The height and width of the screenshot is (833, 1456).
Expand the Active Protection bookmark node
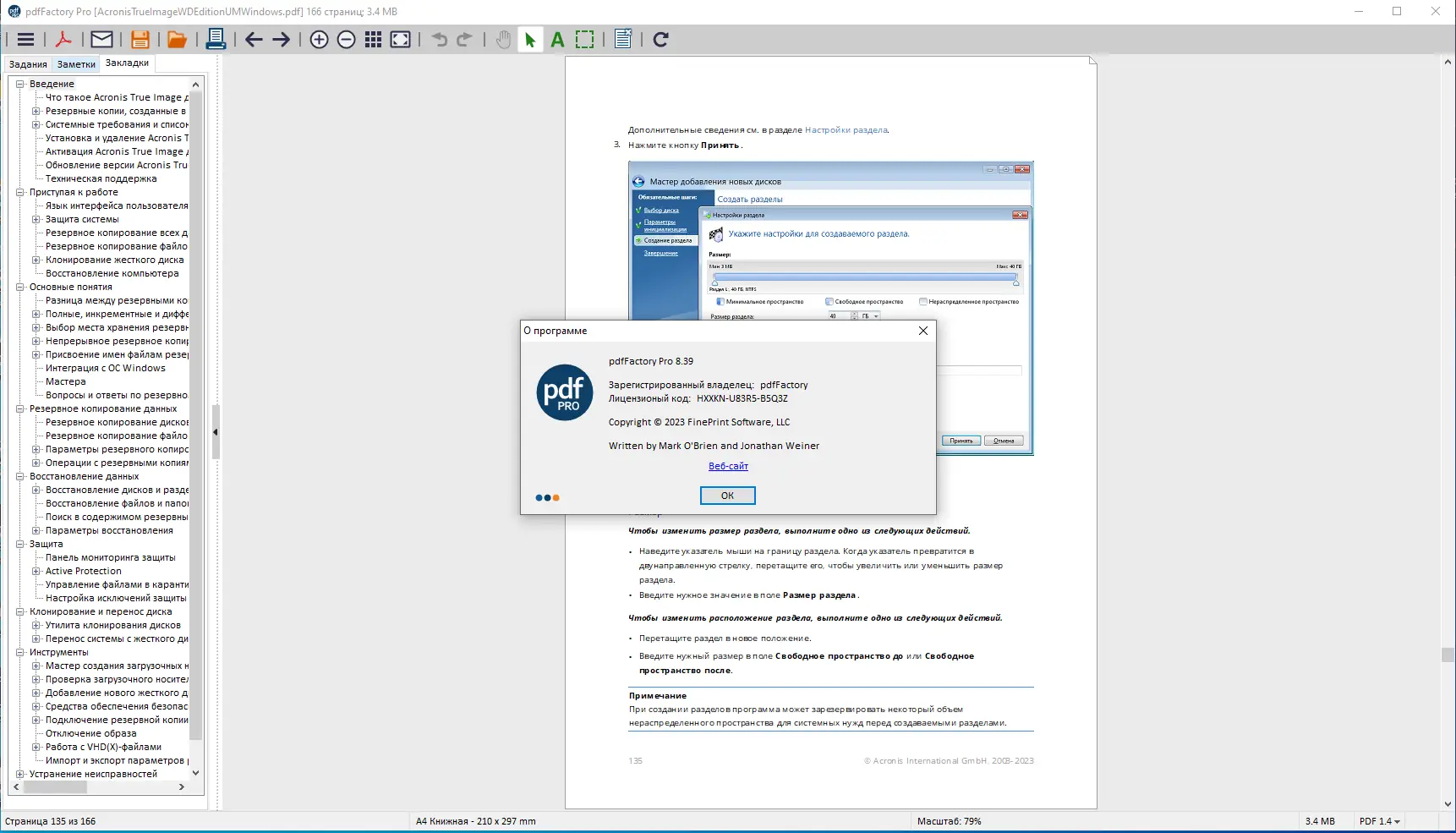click(36, 571)
